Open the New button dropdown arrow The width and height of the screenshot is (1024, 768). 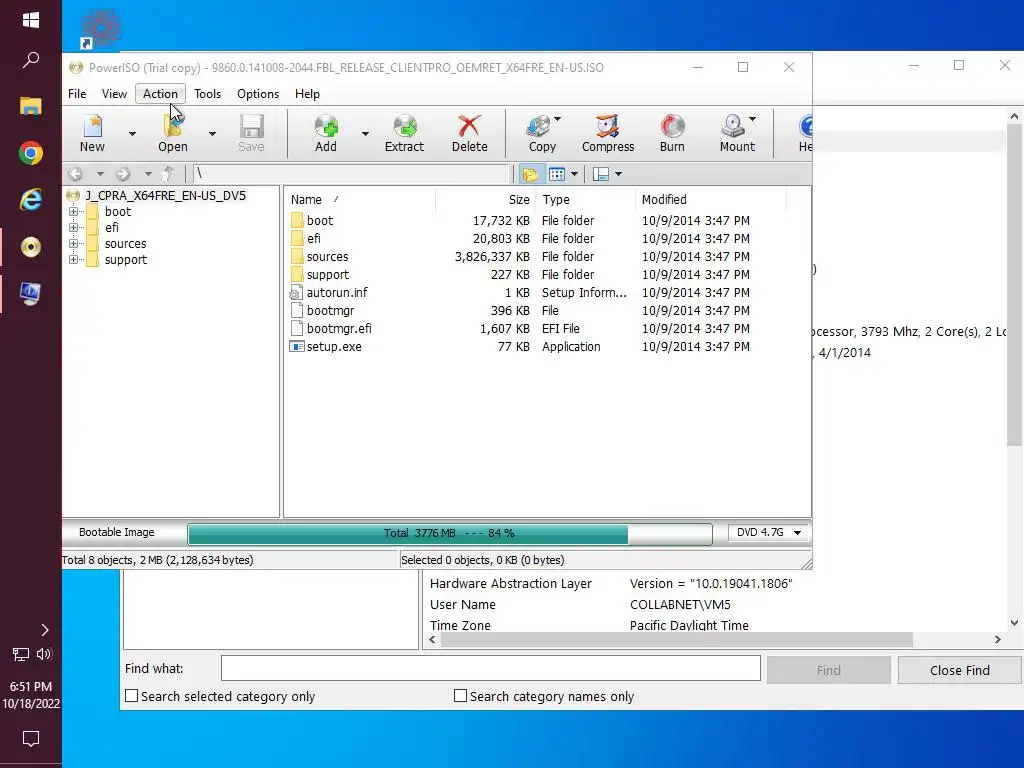tap(132, 134)
